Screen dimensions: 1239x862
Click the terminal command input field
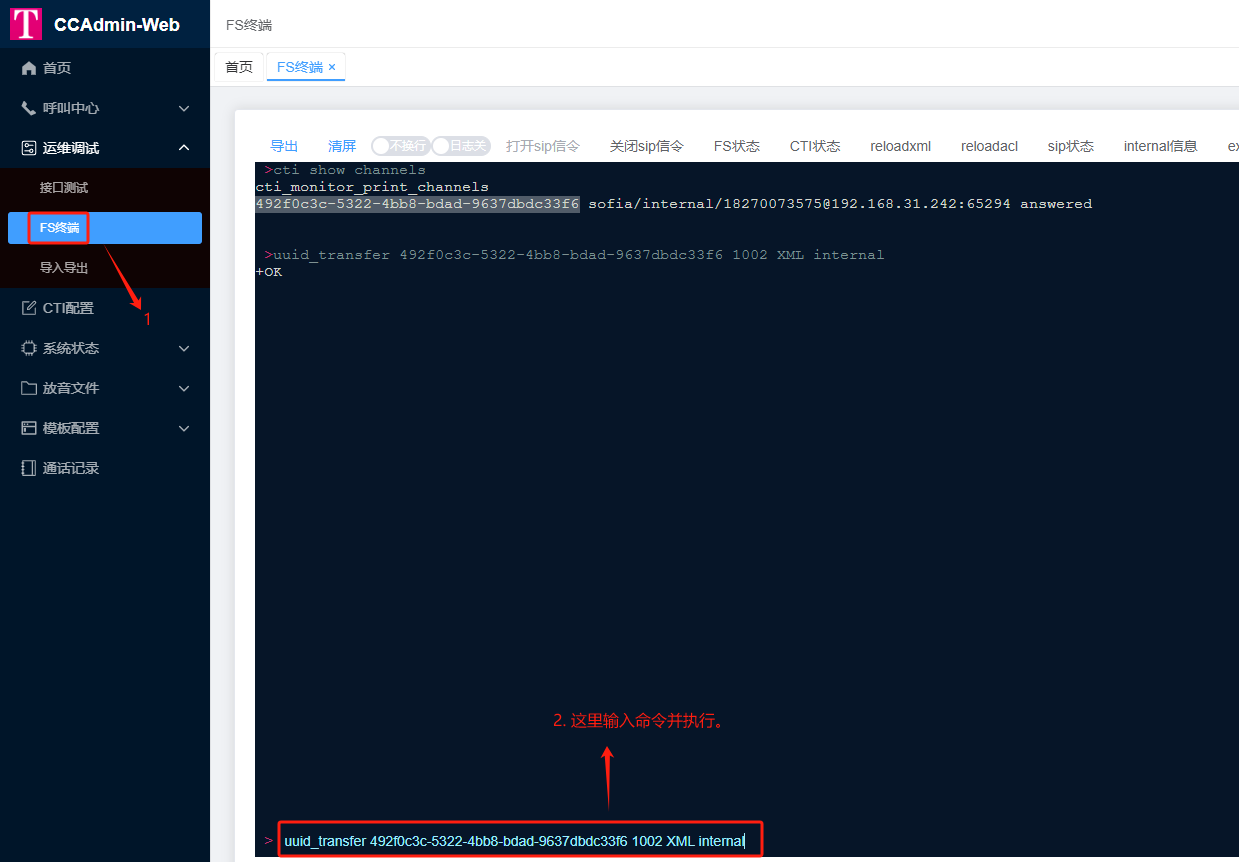point(520,840)
